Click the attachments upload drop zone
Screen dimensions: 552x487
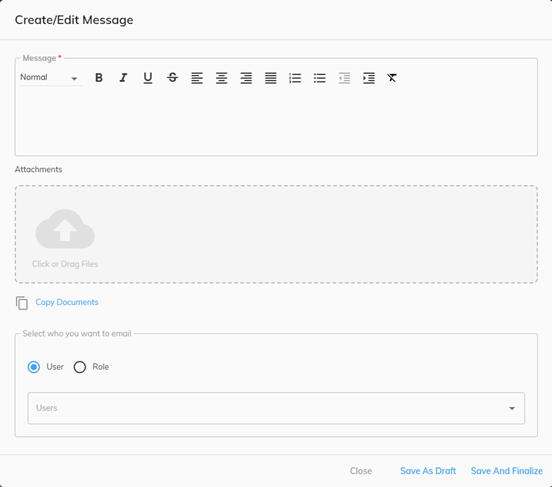[x=276, y=234]
